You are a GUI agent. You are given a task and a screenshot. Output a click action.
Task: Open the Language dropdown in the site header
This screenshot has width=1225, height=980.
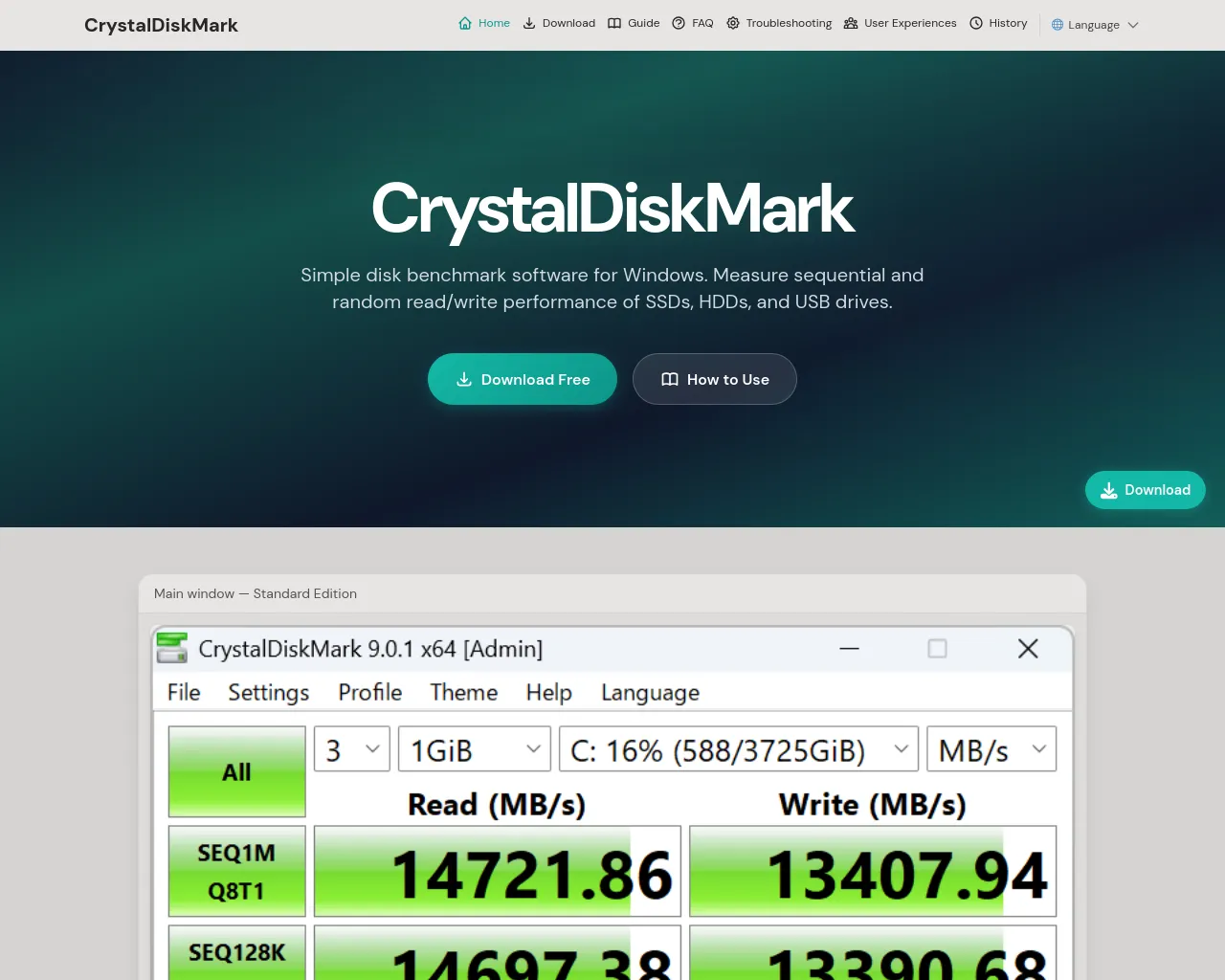(1095, 25)
